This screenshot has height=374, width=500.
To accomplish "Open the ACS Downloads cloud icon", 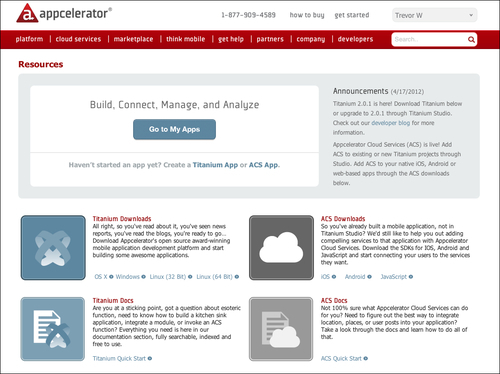I will coord(281,248).
